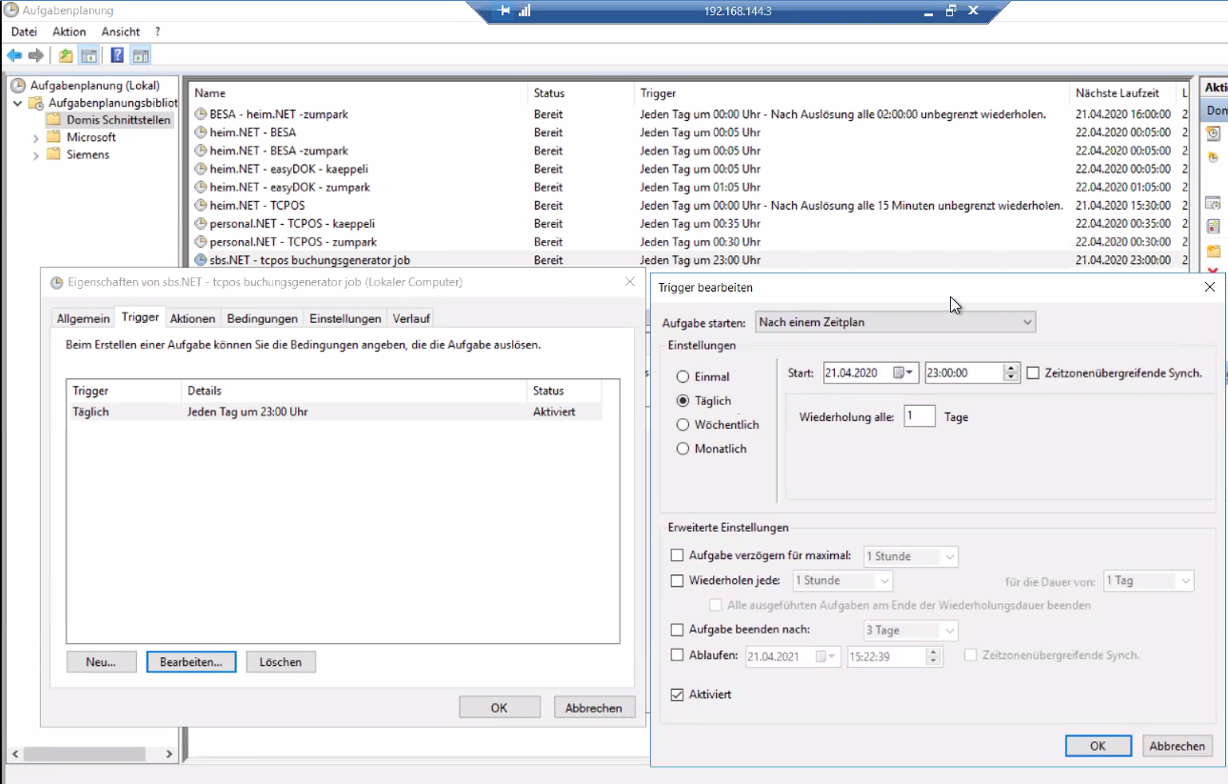Click the new folder icon in Aktionen pane
Screen dimensions: 1228x784
click(x=1213, y=251)
